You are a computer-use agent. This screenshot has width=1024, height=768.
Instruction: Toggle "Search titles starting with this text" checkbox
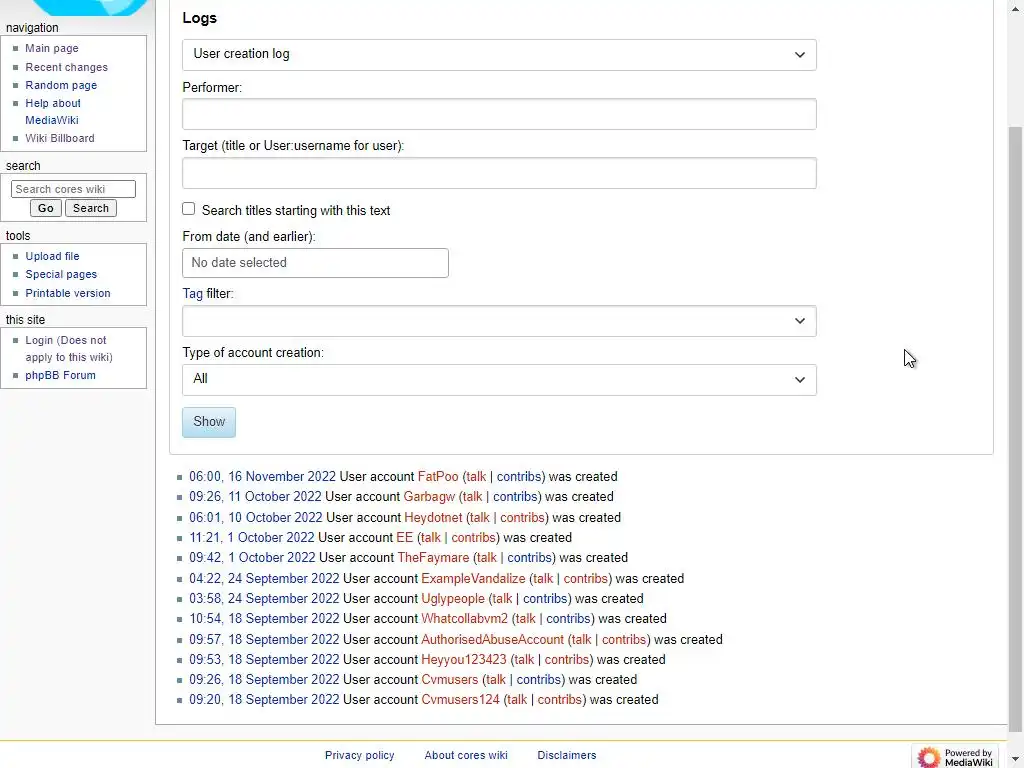point(189,209)
